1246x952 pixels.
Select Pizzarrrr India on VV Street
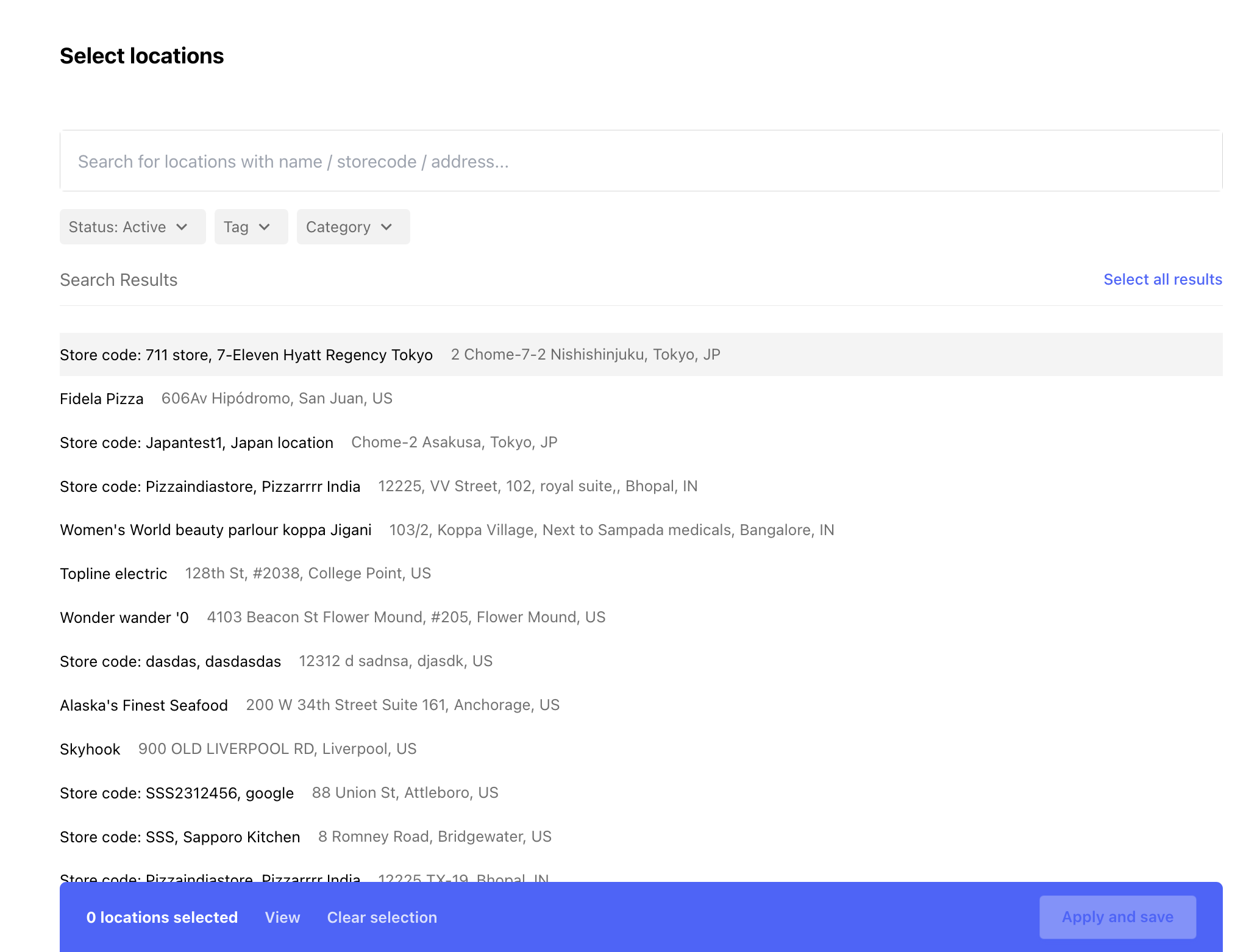[x=641, y=486]
